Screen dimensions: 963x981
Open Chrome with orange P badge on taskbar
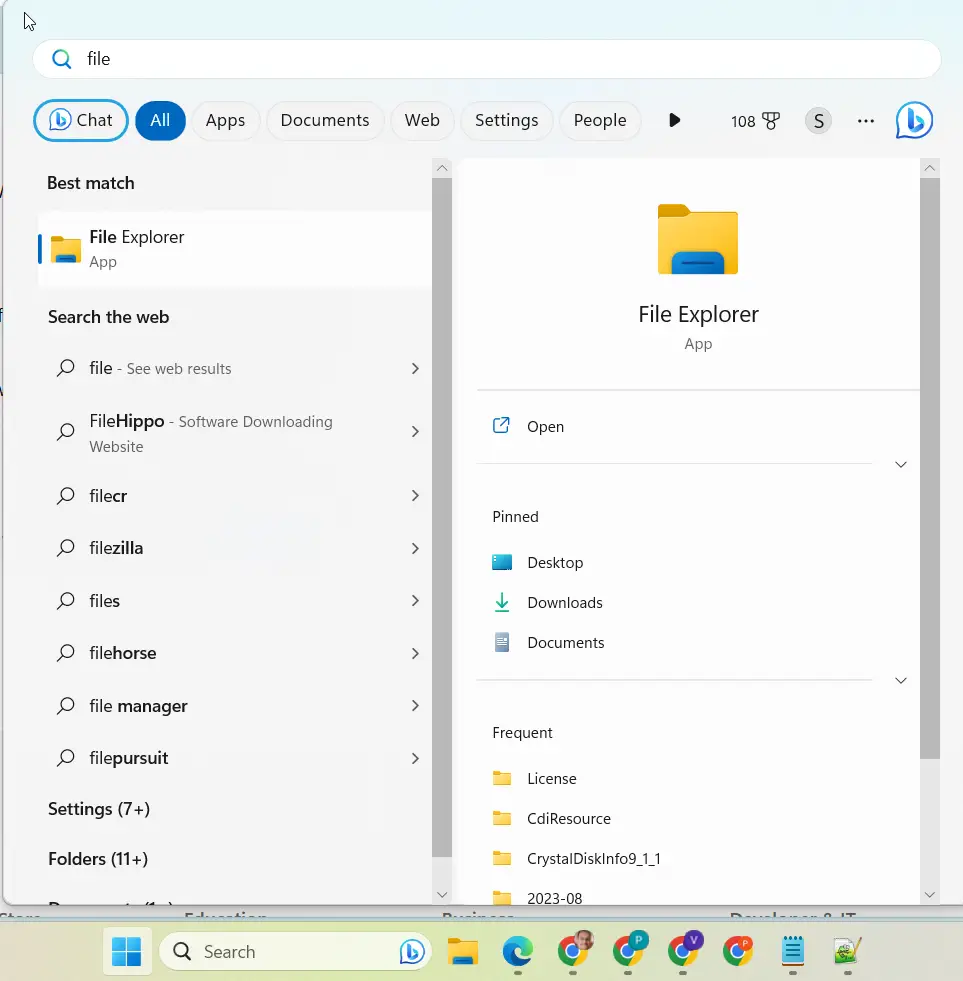coord(738,950)
